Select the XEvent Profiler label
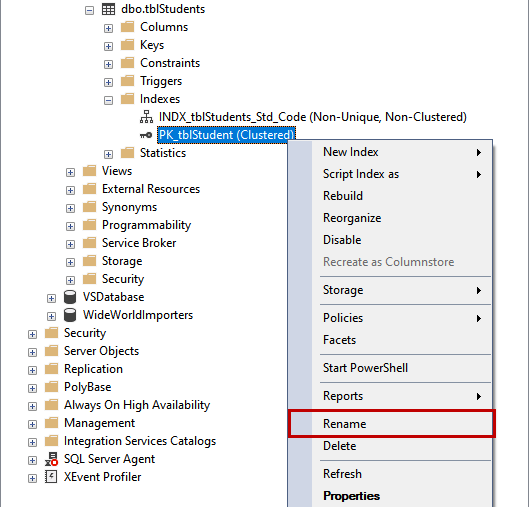The image size is (529, 507). 103,477
